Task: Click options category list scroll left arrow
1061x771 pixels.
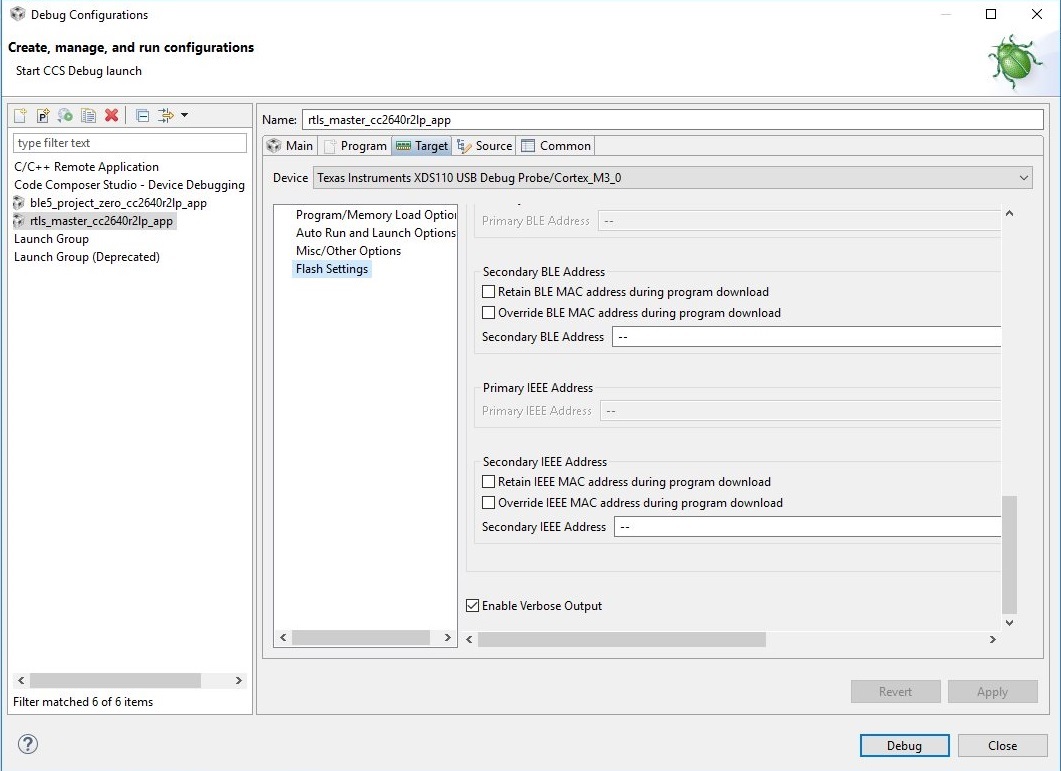Action: click(x=283, y=638)
